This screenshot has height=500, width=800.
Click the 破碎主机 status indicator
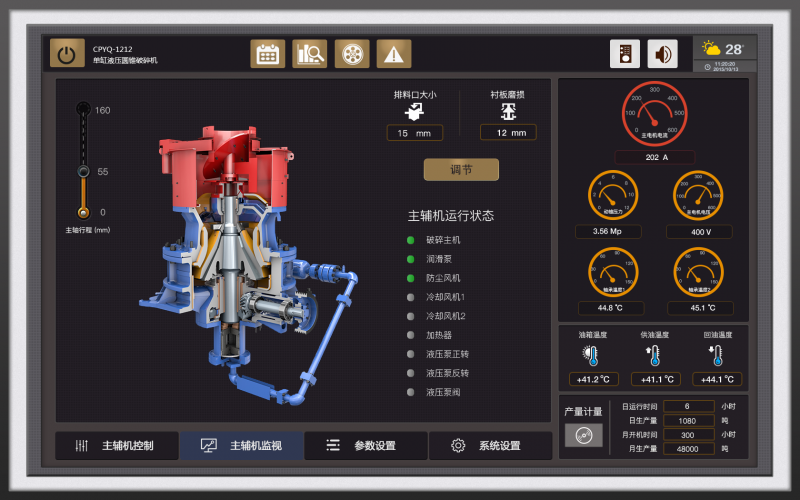click(x=410, y=240)
